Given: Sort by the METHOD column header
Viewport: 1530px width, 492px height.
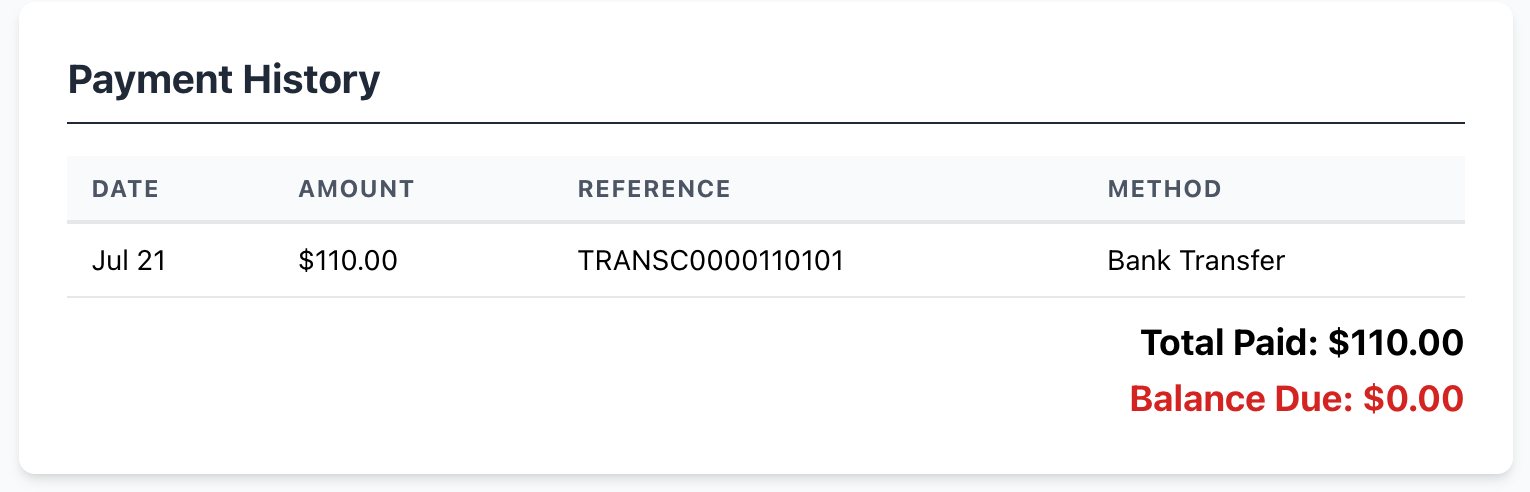Looking at the screenshot, I should click(x=1164, y=189).
